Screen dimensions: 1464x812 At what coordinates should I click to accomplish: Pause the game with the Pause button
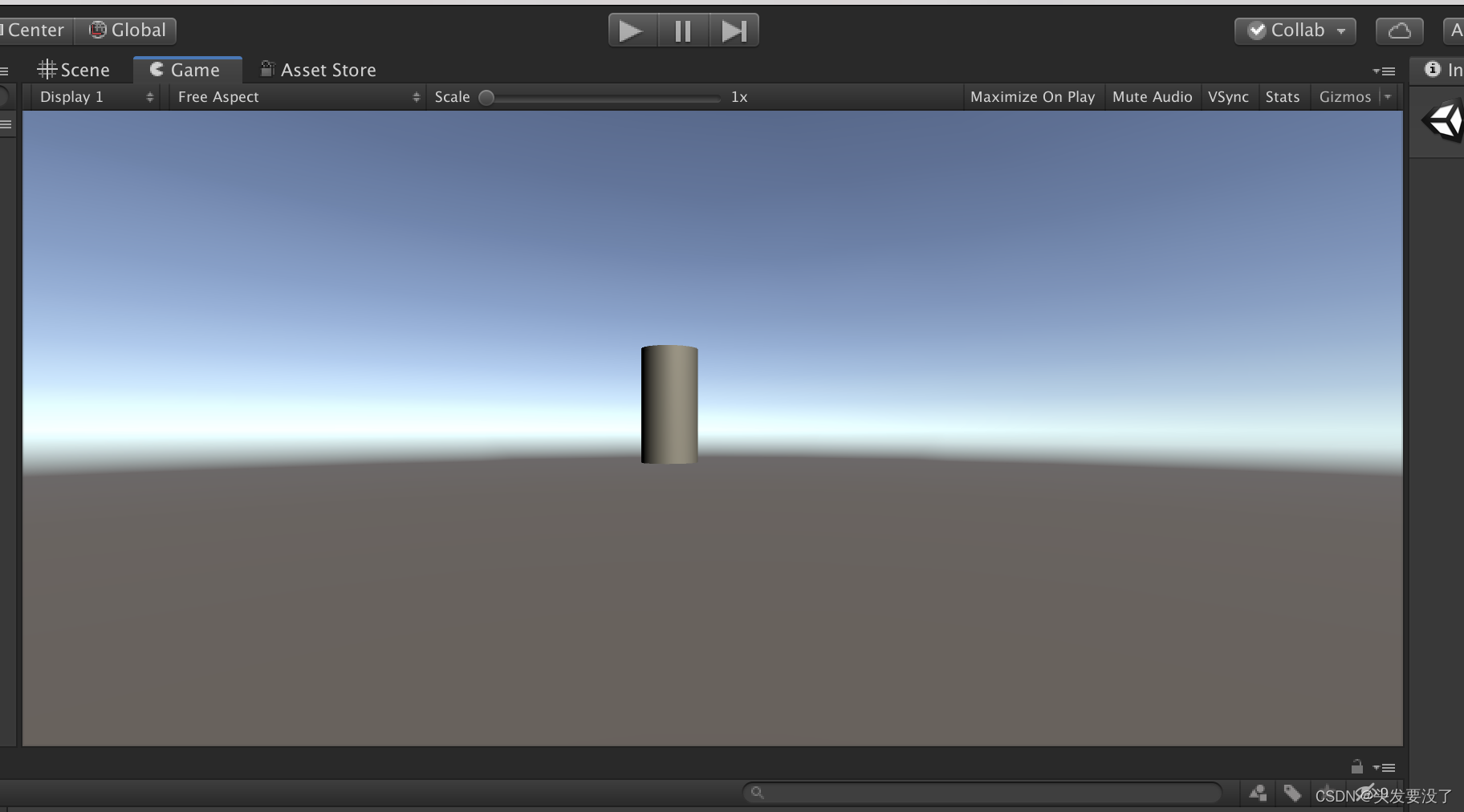point(683,30)
